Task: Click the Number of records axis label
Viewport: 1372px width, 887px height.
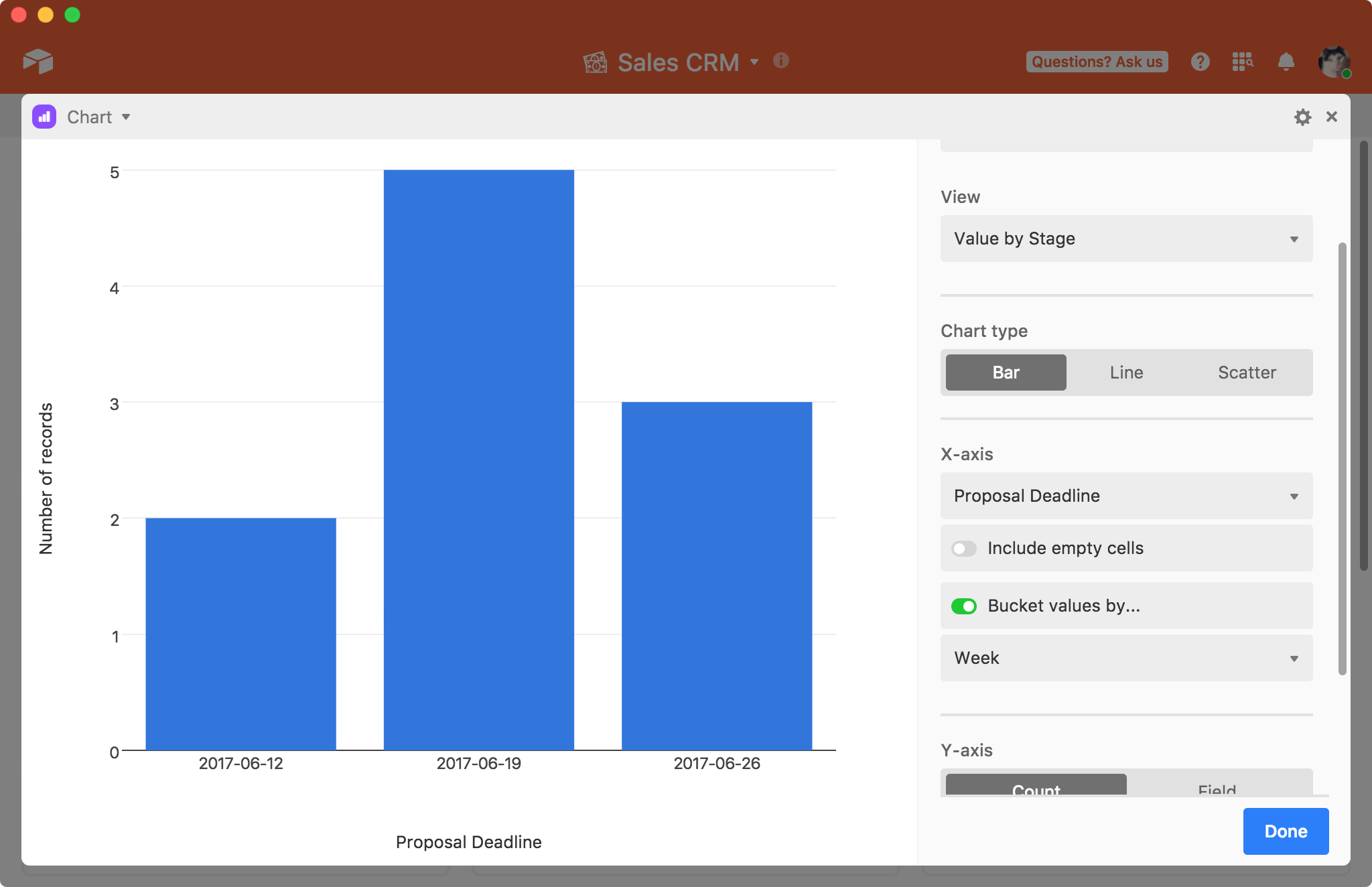Action: (46, 478)
